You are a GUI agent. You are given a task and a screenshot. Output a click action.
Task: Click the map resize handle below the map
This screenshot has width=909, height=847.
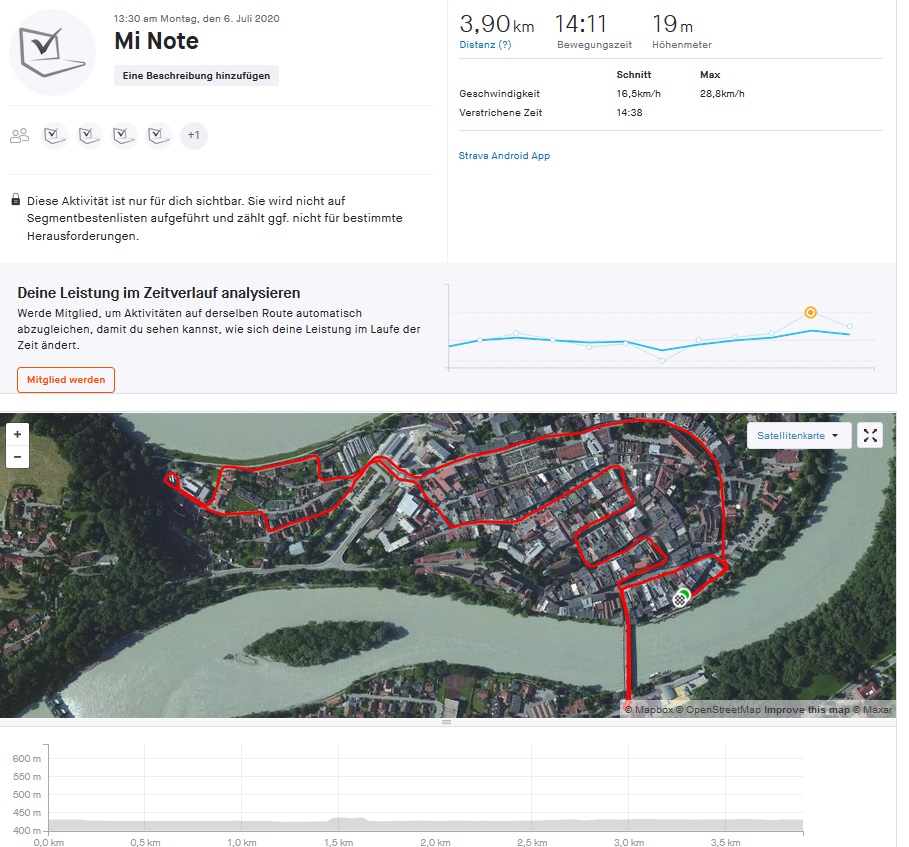(446, 722)
